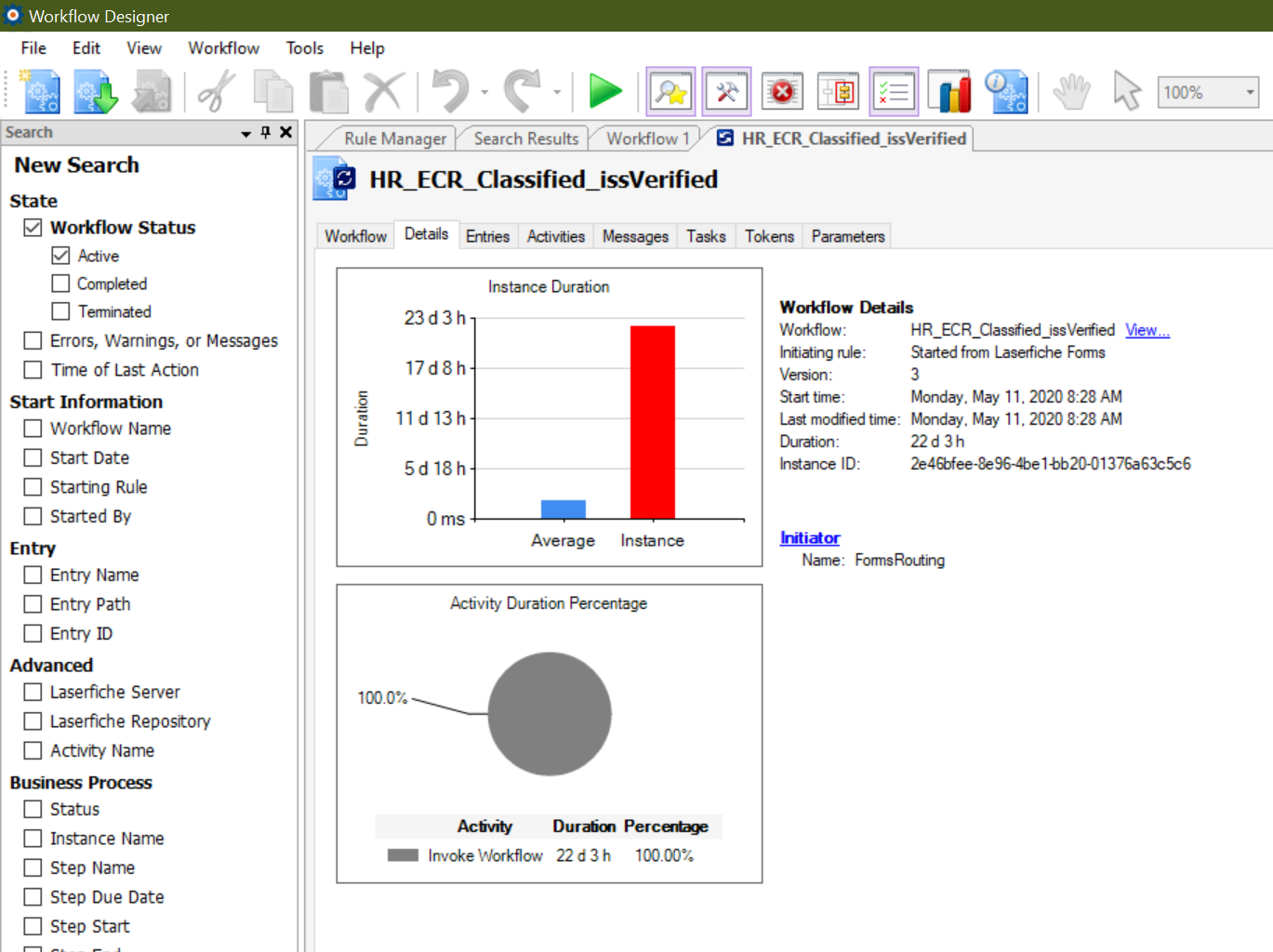The height and width of the screenshot is (952, 1273).
Task: Open the Edit menu
Action: click(x=86, y=48)
